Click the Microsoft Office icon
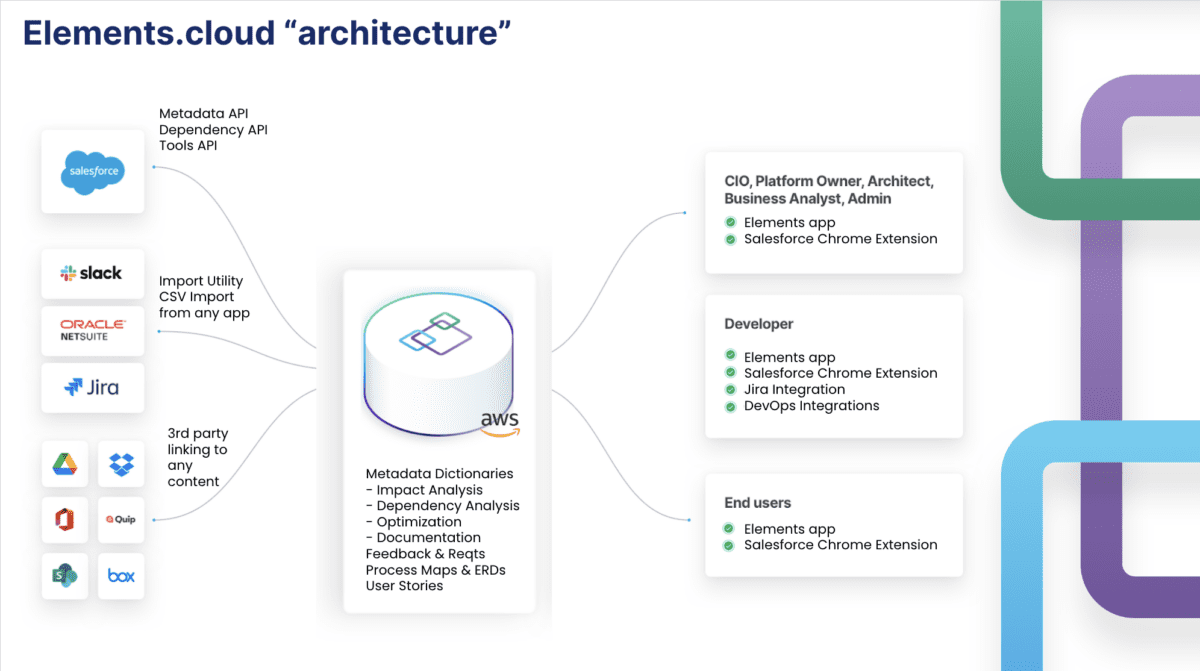The height and width of the screenshot is (671, 1200). pyautogui.click(x=65, y=520)
